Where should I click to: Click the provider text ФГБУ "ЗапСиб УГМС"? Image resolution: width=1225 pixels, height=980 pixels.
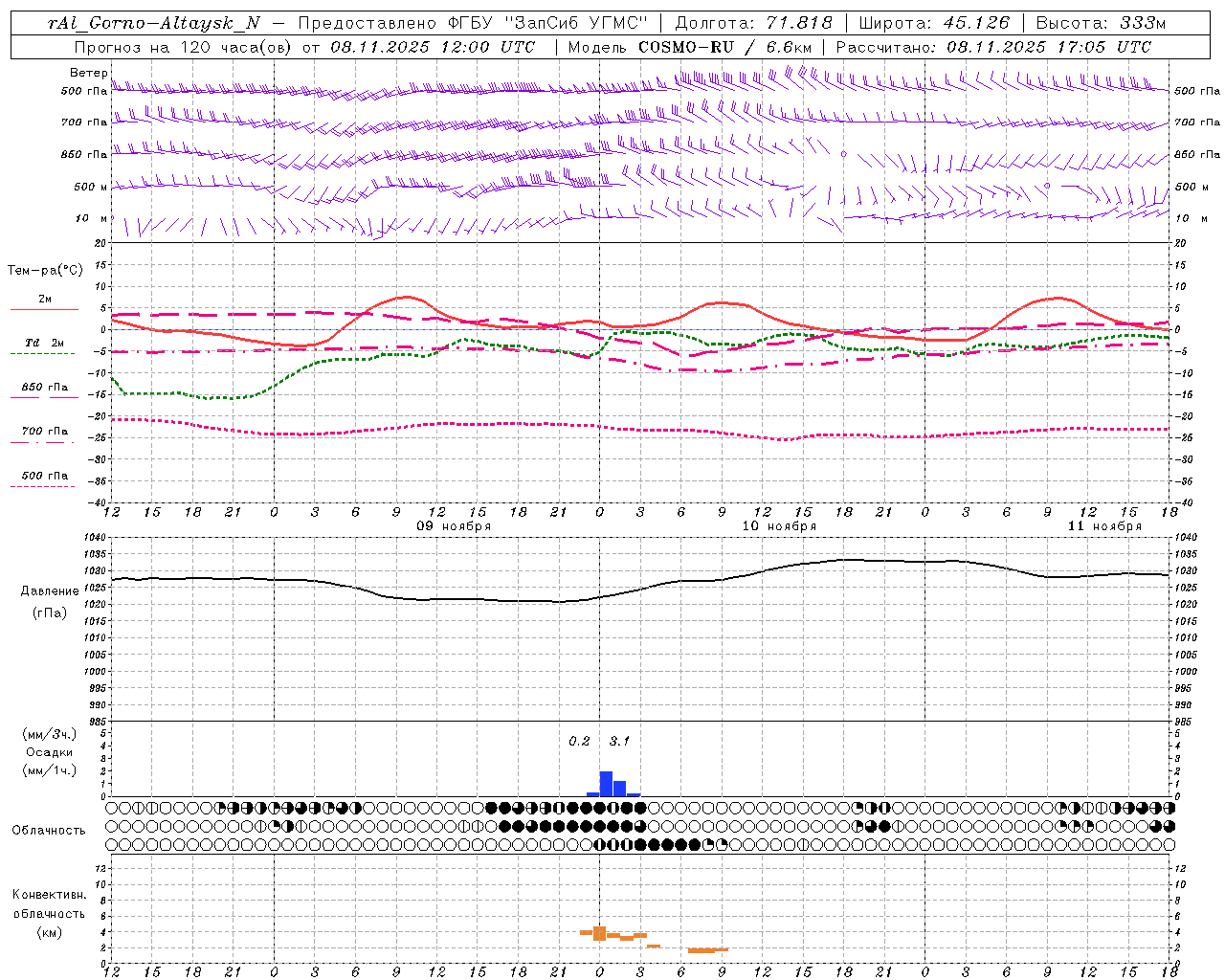tap(548, 23)
